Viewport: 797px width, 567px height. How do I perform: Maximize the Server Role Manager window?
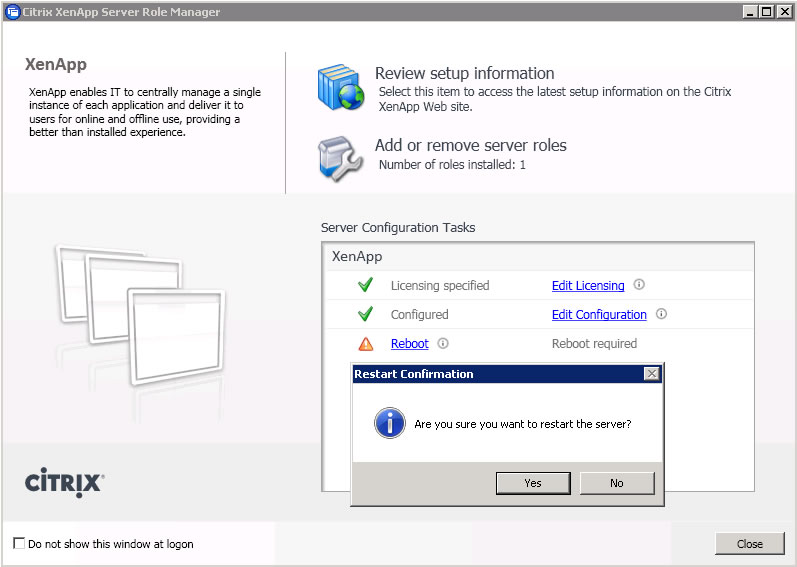pyautogui.click(x=767, y=12)
